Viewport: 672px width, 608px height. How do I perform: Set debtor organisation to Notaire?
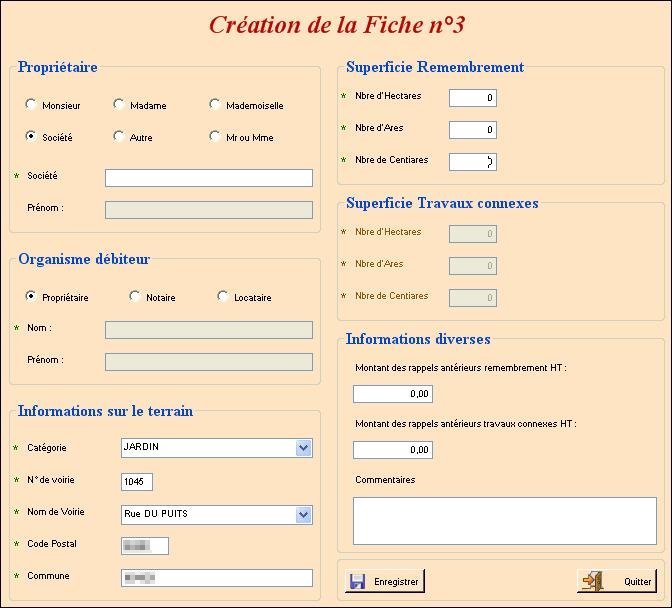point(135,296)
